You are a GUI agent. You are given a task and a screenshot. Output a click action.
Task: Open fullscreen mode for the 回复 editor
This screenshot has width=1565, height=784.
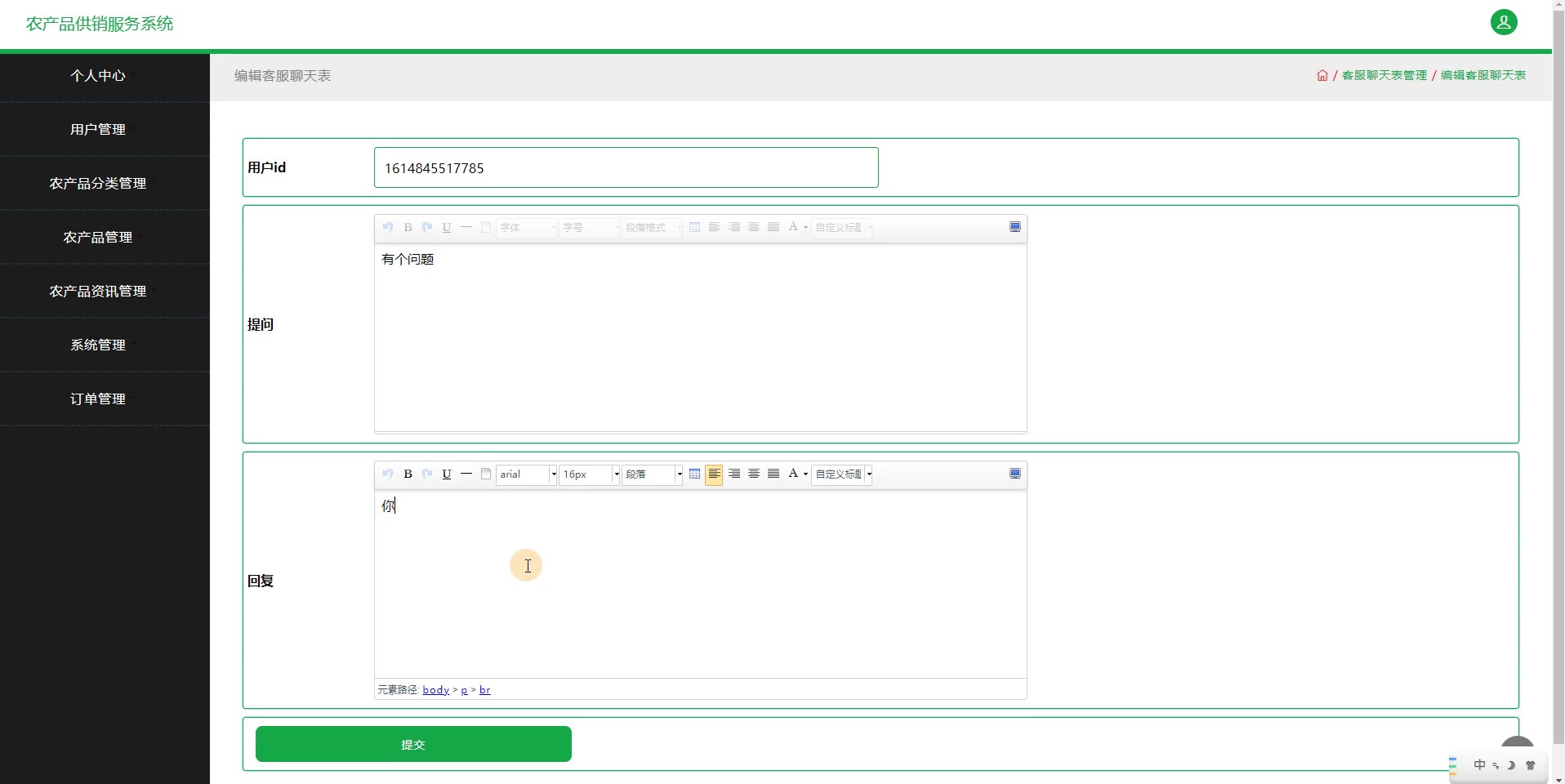[1015, 474]
